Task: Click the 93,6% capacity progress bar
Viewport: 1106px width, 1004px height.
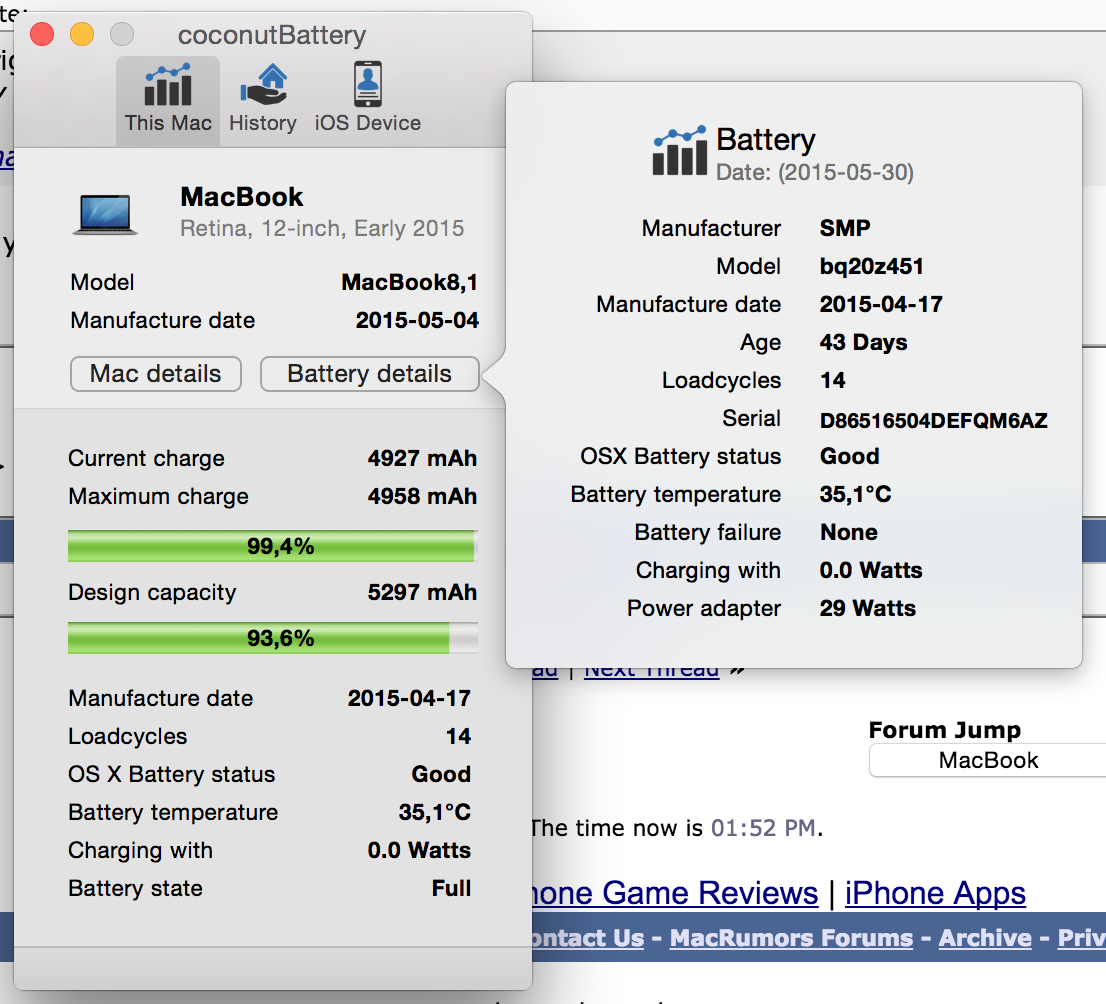Action: coord(272,638)
